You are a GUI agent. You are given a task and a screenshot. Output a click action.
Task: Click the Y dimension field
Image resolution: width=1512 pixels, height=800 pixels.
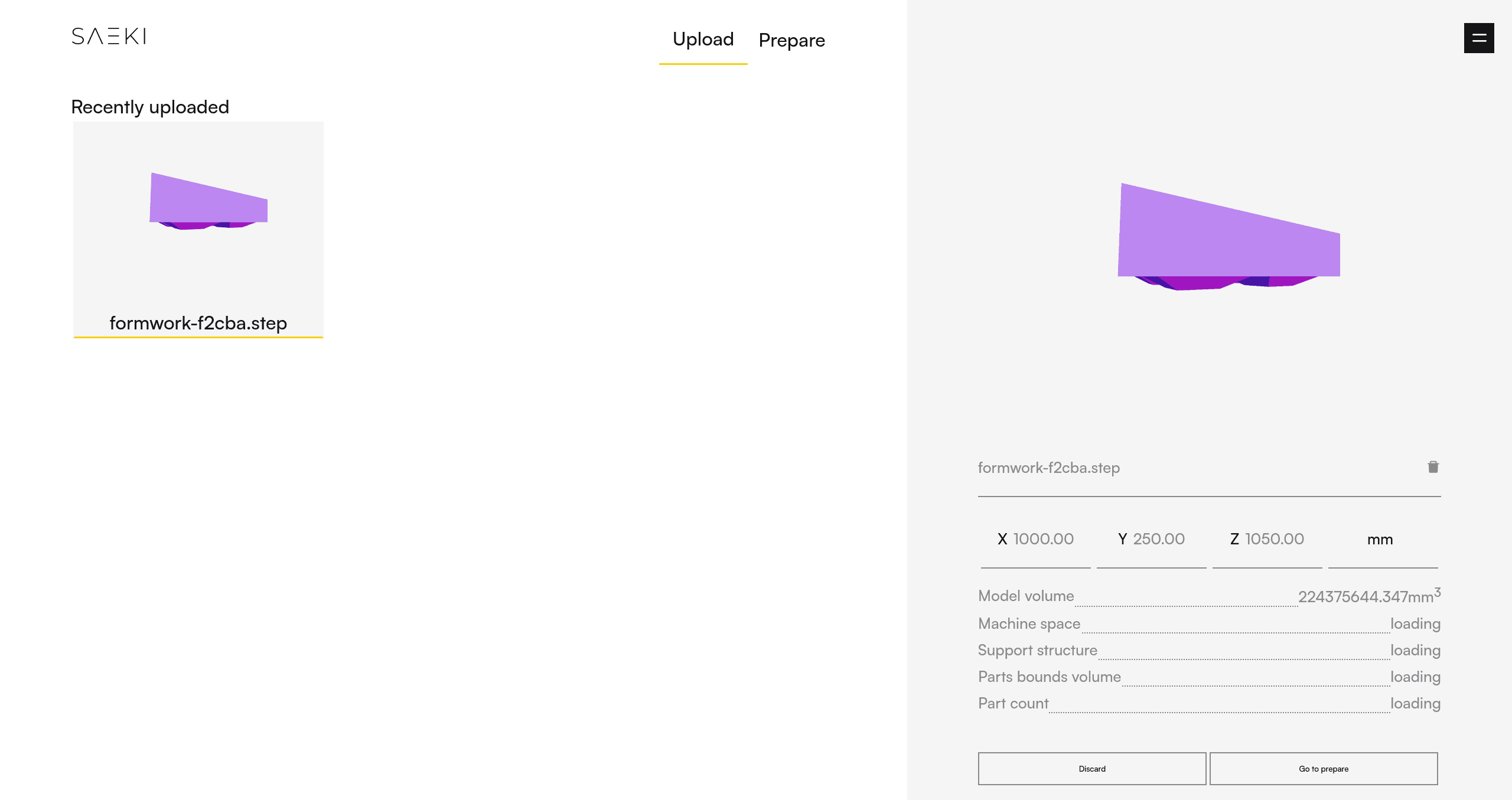coord(1158,539)
